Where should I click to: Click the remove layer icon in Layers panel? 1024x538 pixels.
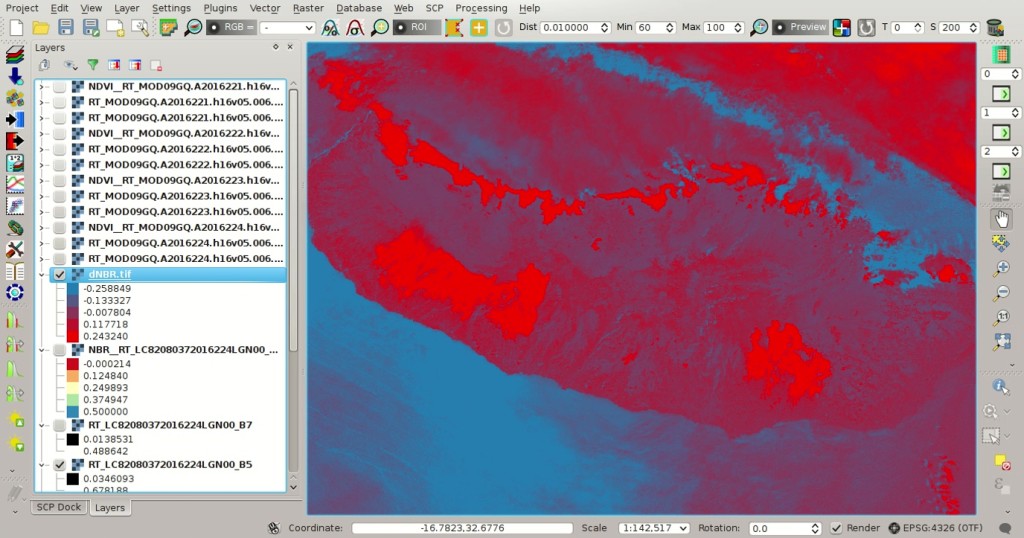tap(156, 65)
